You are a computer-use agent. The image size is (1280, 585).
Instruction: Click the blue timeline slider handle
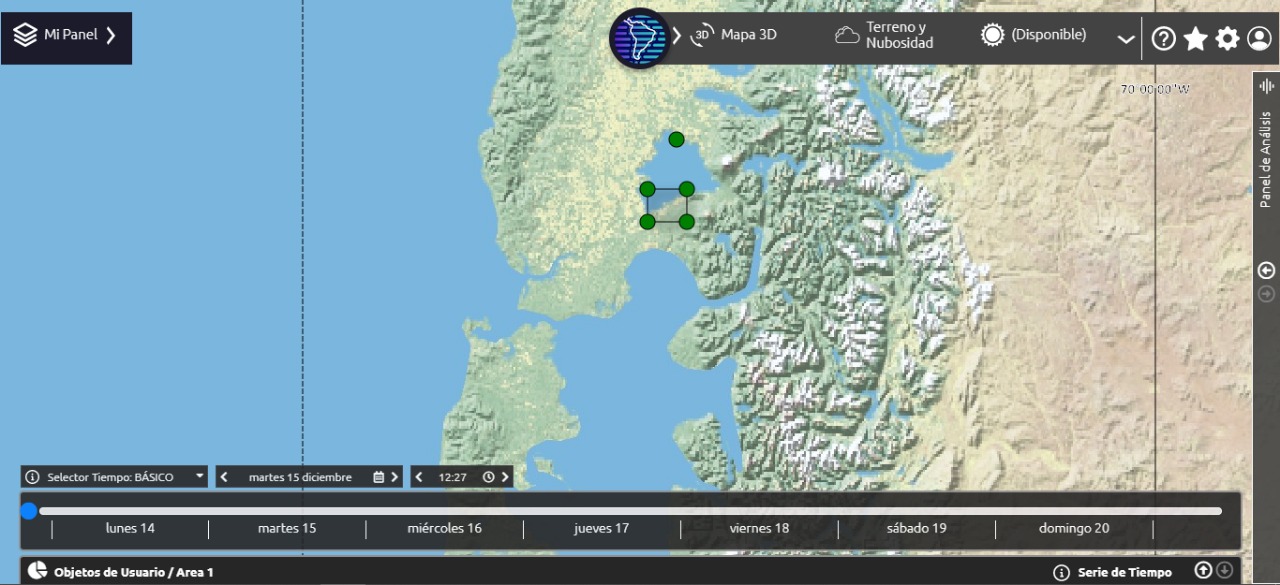29,511
